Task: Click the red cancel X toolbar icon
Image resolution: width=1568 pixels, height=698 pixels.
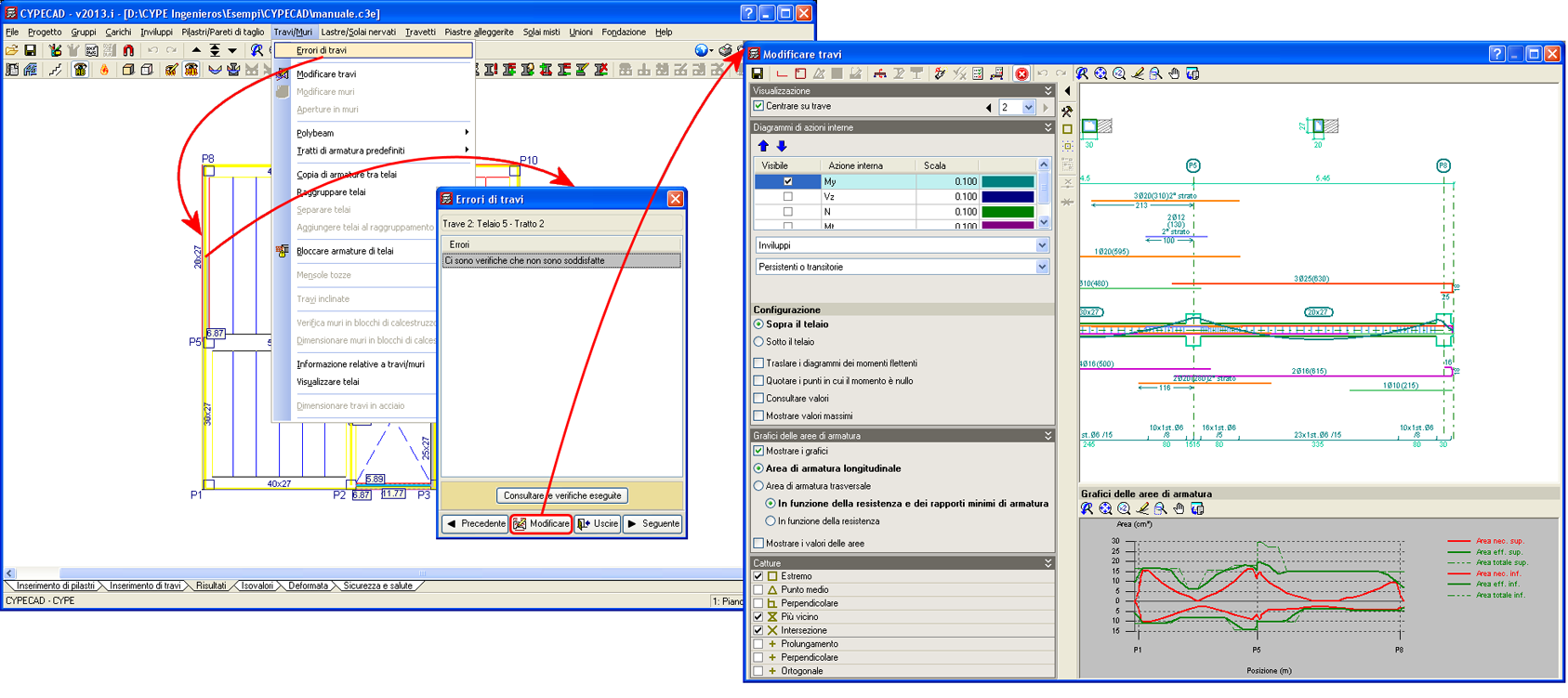Action: pyautogui.click(x=1021, y=73)
